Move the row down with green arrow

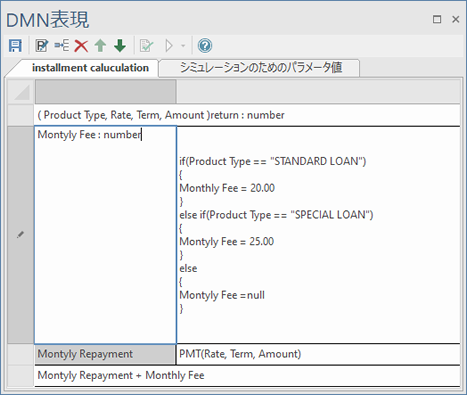(x=120, y=46)
